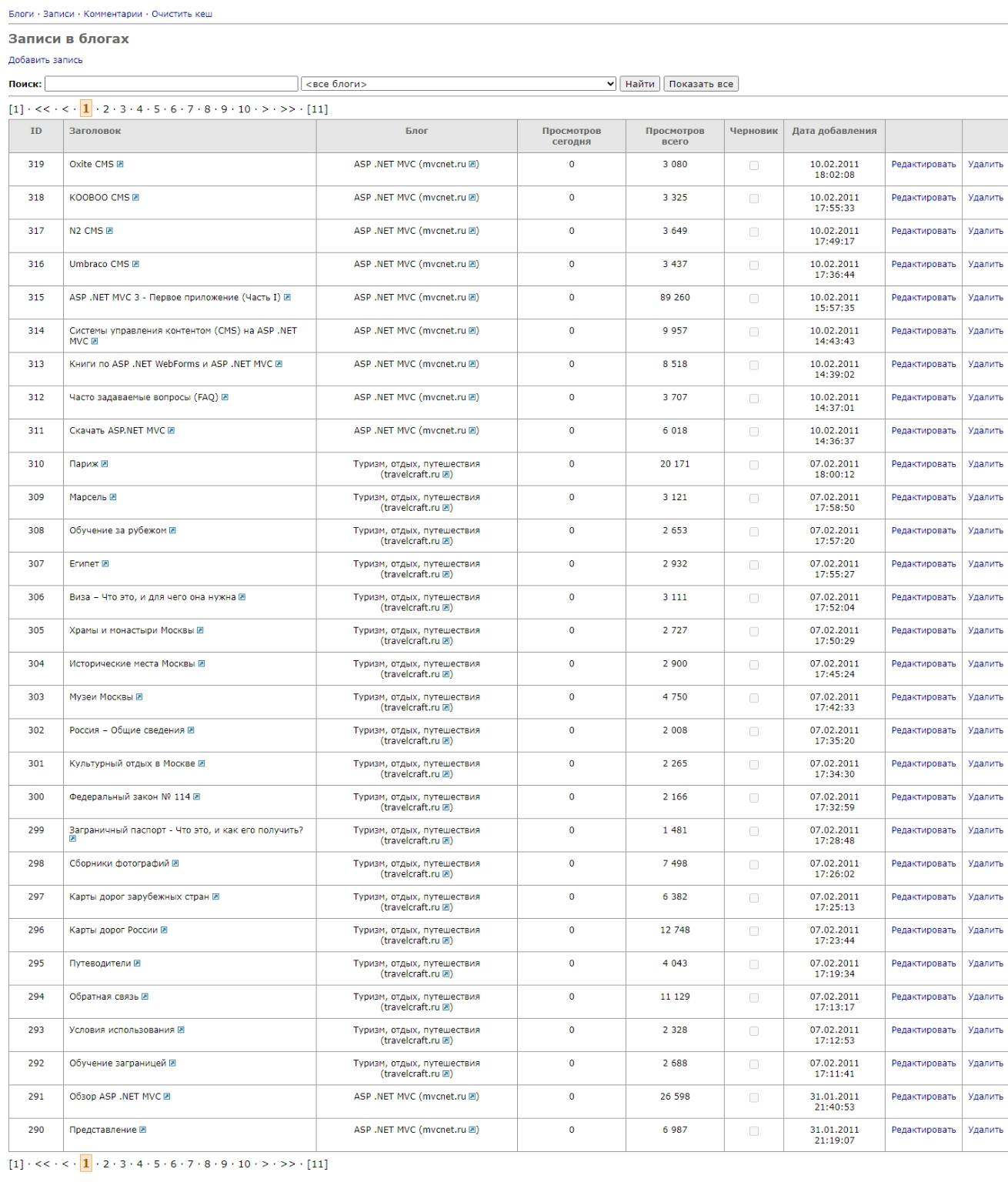
Task: Open Комментарии in top navigation
Action: click(113, 14)
